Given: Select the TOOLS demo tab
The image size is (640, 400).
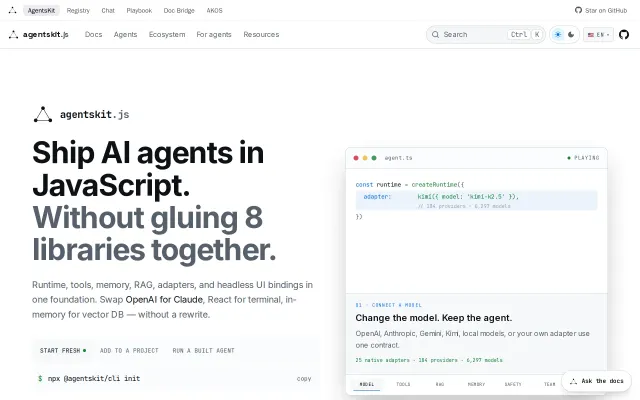Looking at the screenshot, I should click(x=403, y=384).
